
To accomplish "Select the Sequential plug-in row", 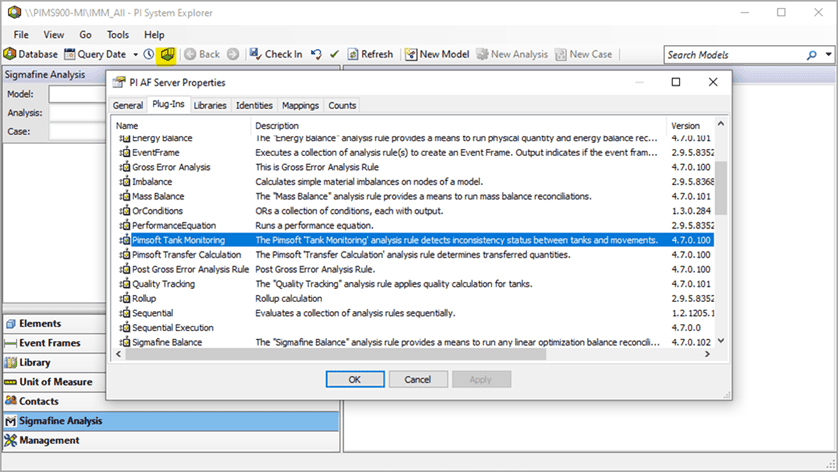I will tap(414, 313).
